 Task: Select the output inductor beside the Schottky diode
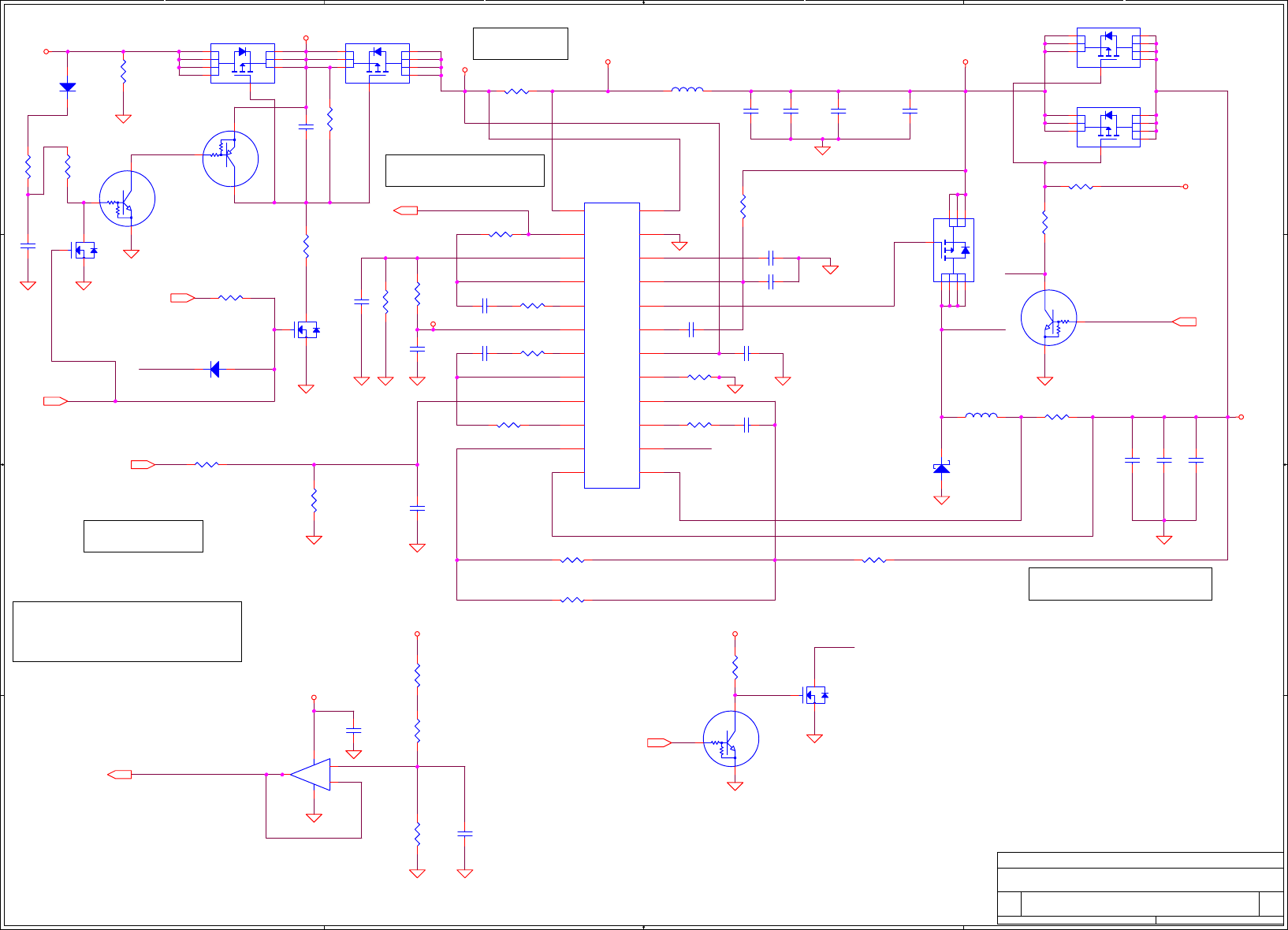(x=981, y=415)
